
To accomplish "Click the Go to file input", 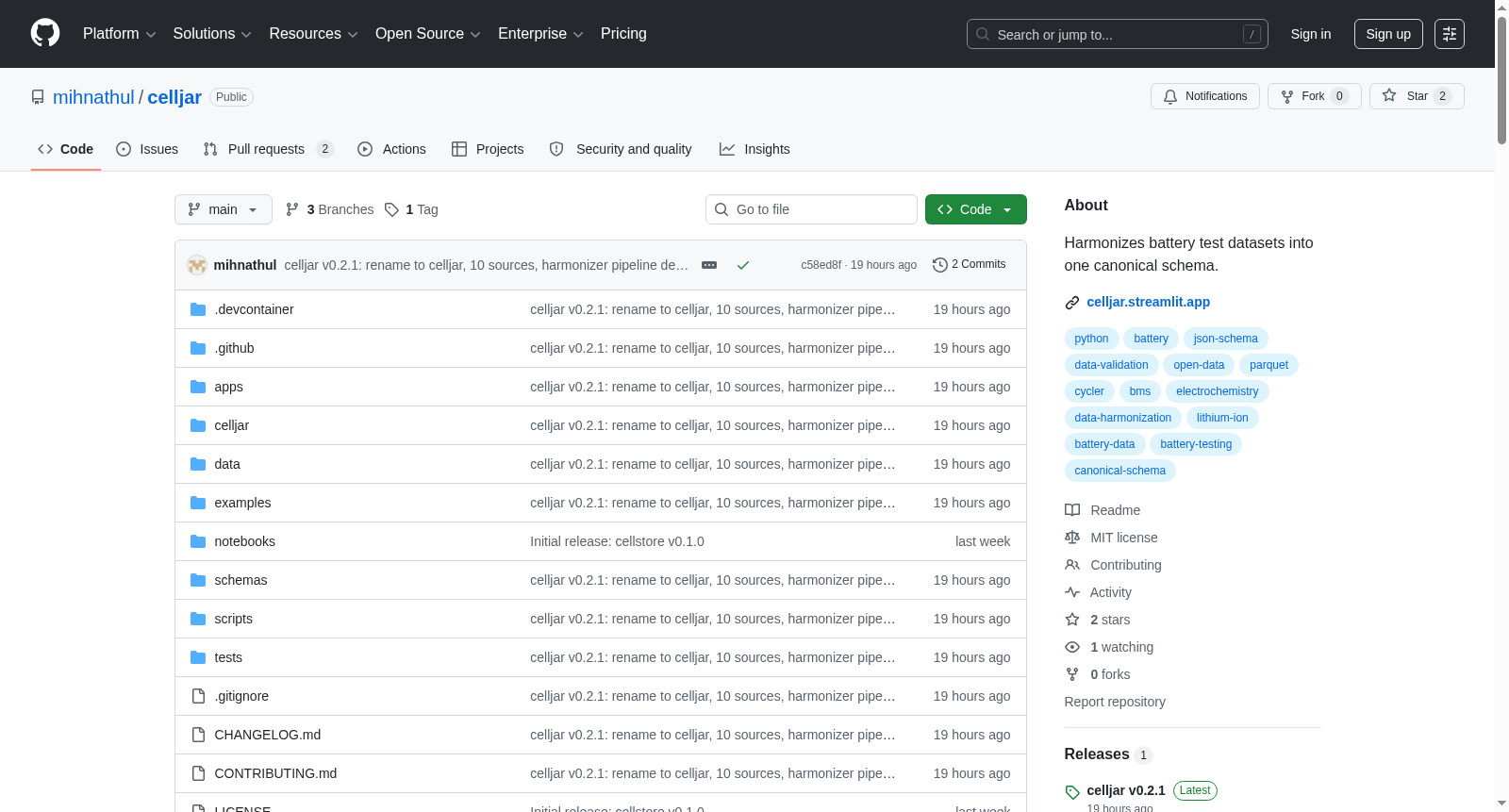I will [x=811, y=209].
